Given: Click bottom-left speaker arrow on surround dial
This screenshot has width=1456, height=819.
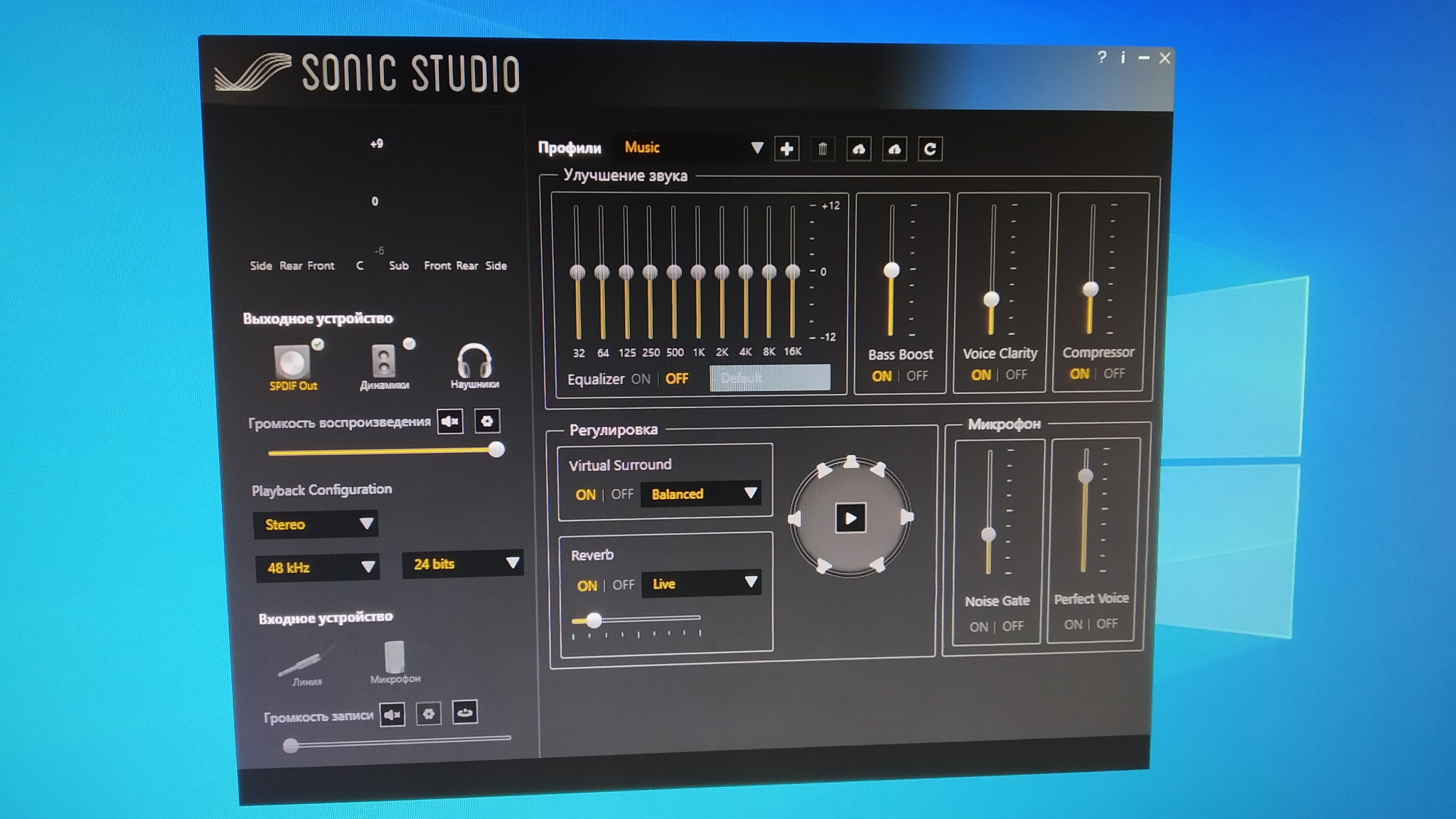Looking at the screenshot, I should [x=823, y=566].
